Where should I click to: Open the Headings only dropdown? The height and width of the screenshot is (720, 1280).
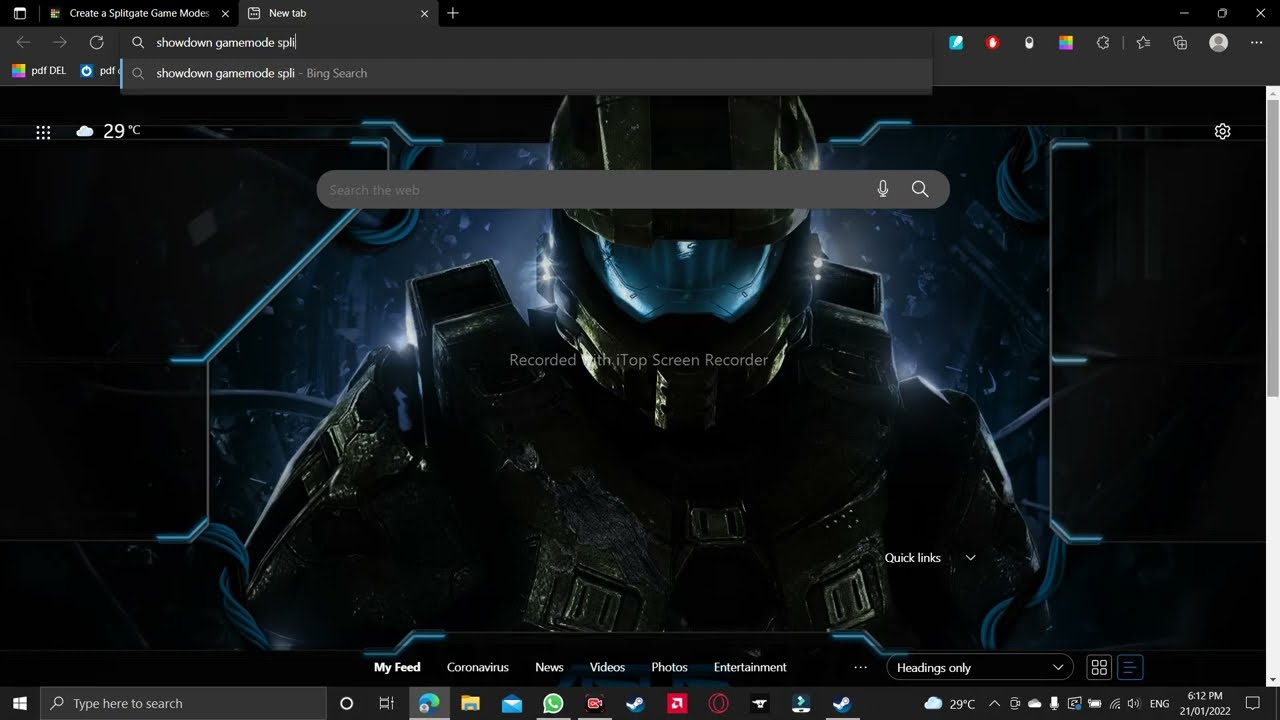tap(980, 667)
